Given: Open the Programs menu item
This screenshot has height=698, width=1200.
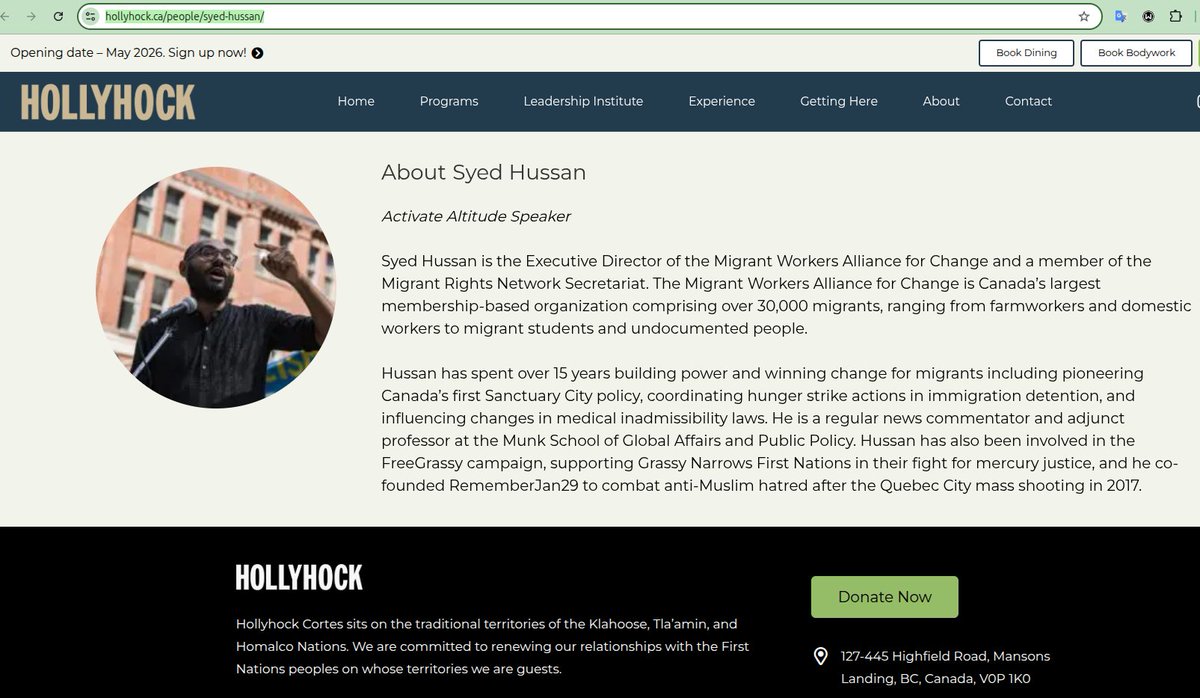Looking at the screenshot, I should (449, 101).
